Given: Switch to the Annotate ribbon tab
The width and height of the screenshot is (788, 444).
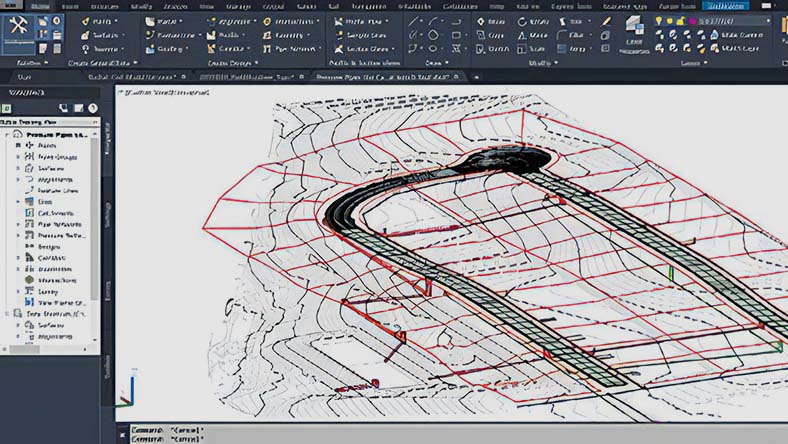Looking at the screenshot, I should coord(105,7).
